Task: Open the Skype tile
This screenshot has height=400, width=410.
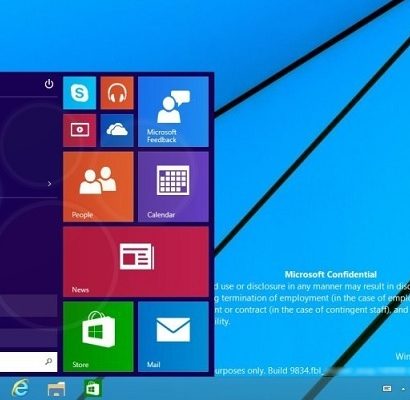Action: click(x=79, y=93)
